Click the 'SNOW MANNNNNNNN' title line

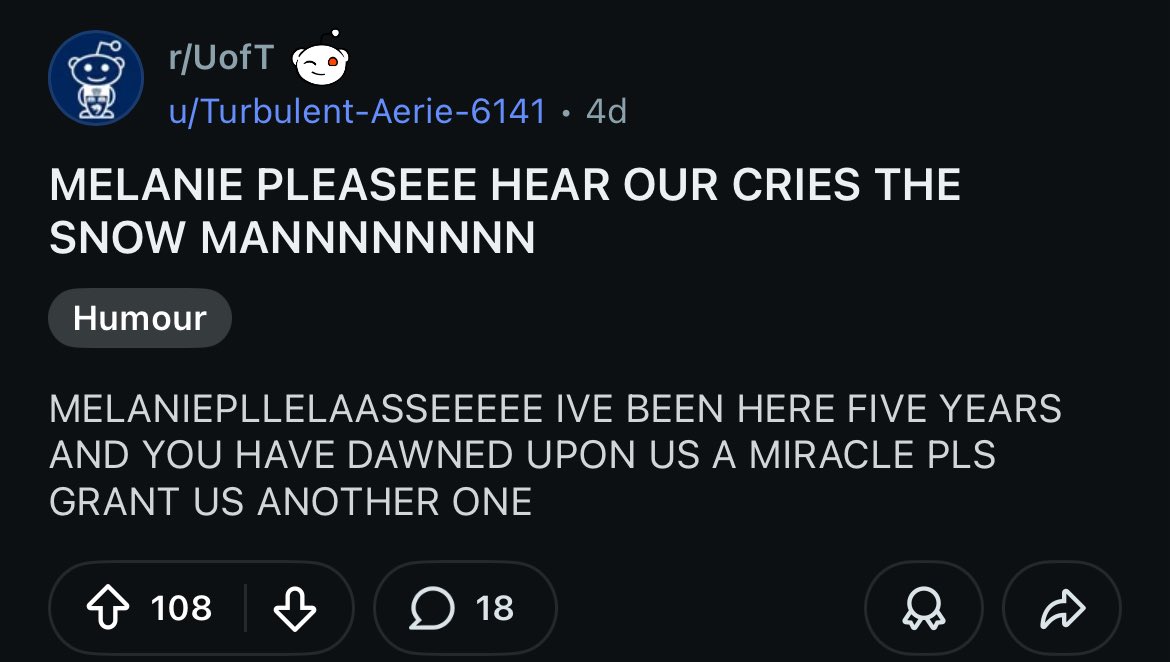[292, 238]
